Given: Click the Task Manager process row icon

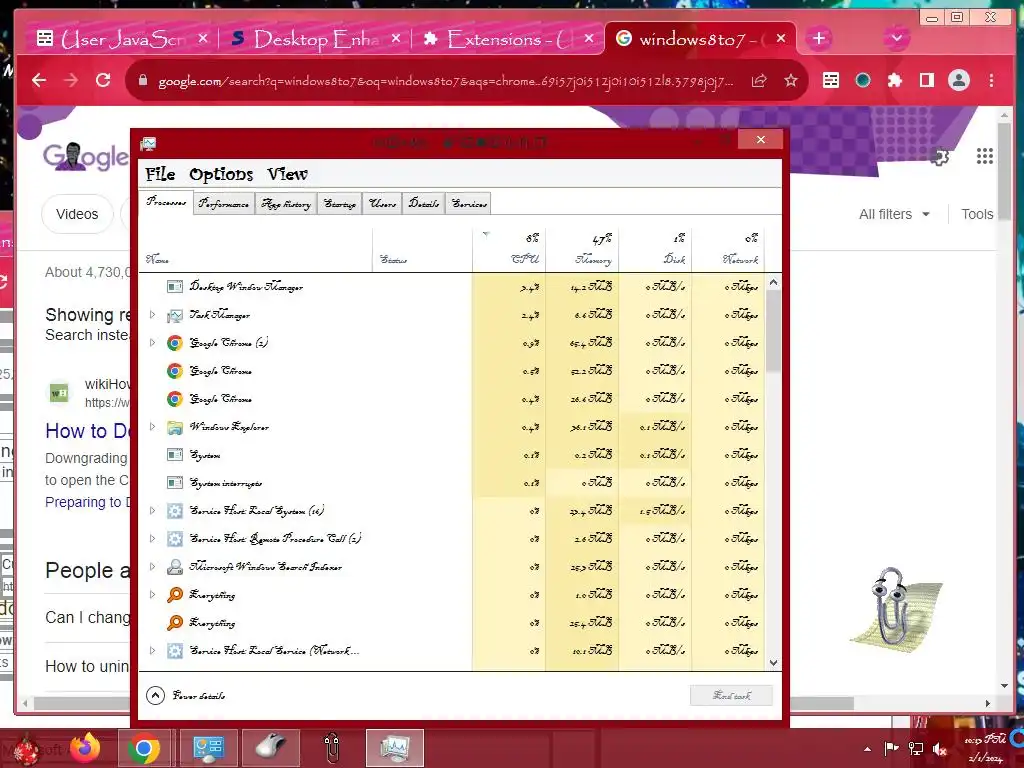Looking at the screenshot, I should coord(174,315).
